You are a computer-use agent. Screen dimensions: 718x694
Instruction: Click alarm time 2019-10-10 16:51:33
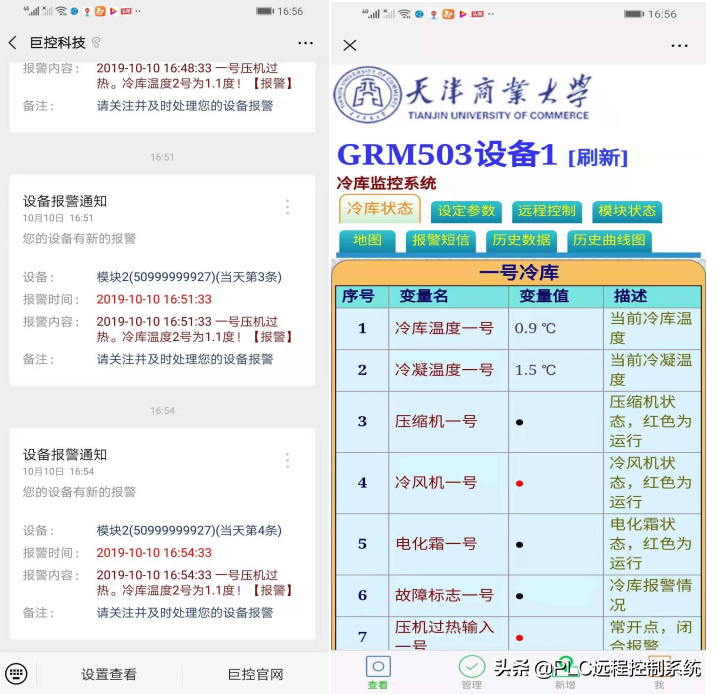[x=154, y=299]
